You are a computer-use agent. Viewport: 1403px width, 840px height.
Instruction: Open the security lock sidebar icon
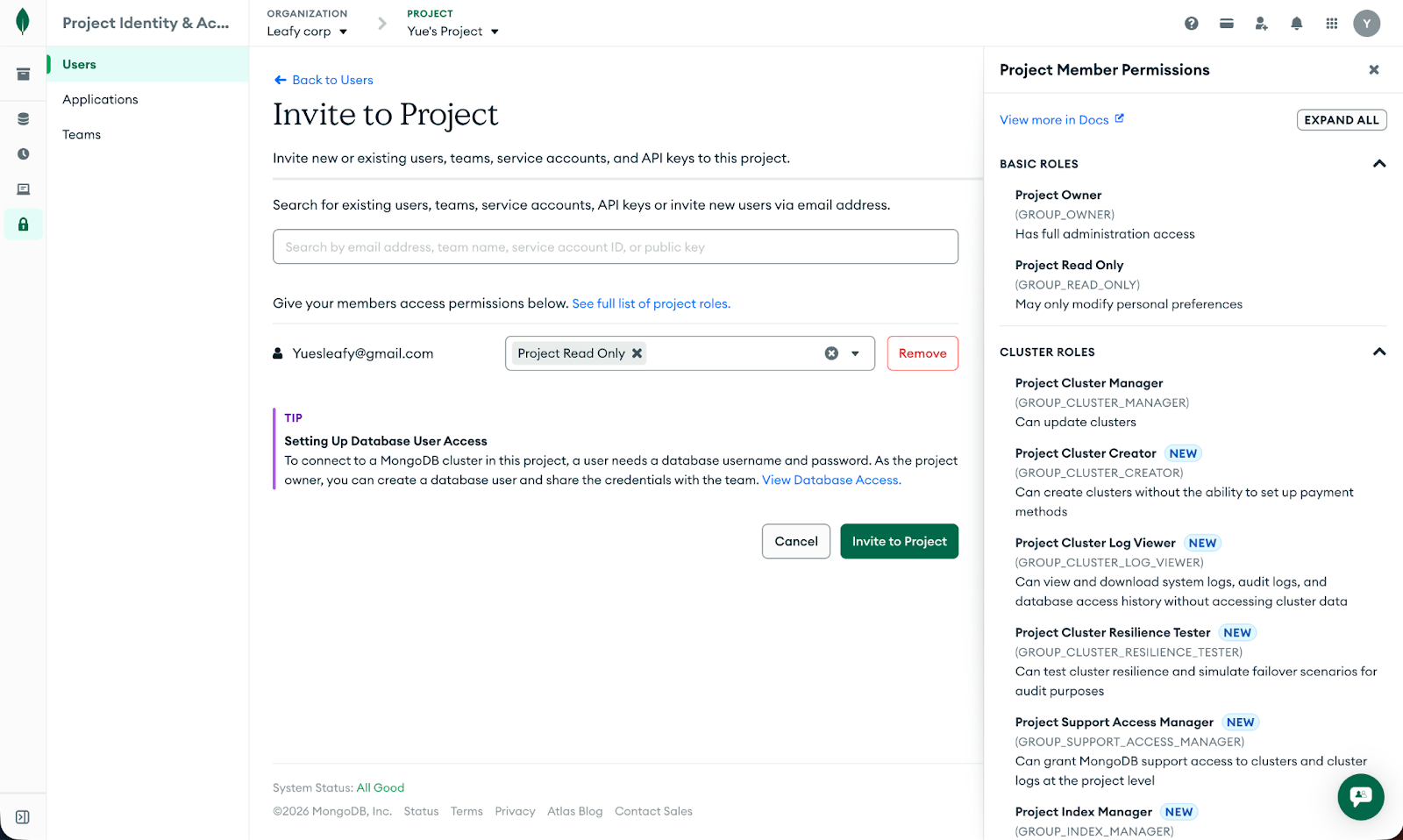point(23,224)
